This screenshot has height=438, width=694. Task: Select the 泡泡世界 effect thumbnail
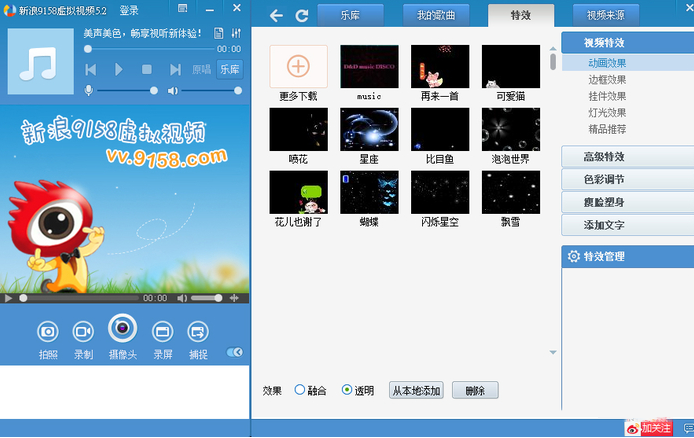coord(511,129)
